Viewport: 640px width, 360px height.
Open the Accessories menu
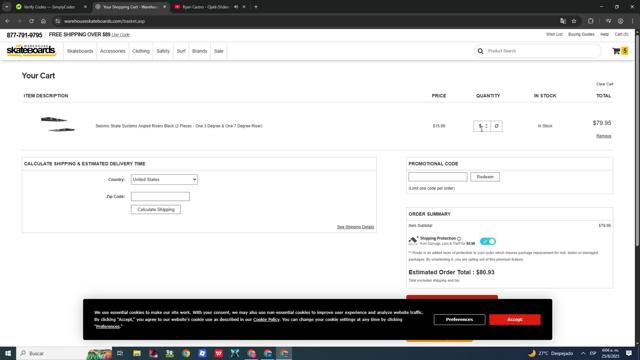[x=113, y=51]
